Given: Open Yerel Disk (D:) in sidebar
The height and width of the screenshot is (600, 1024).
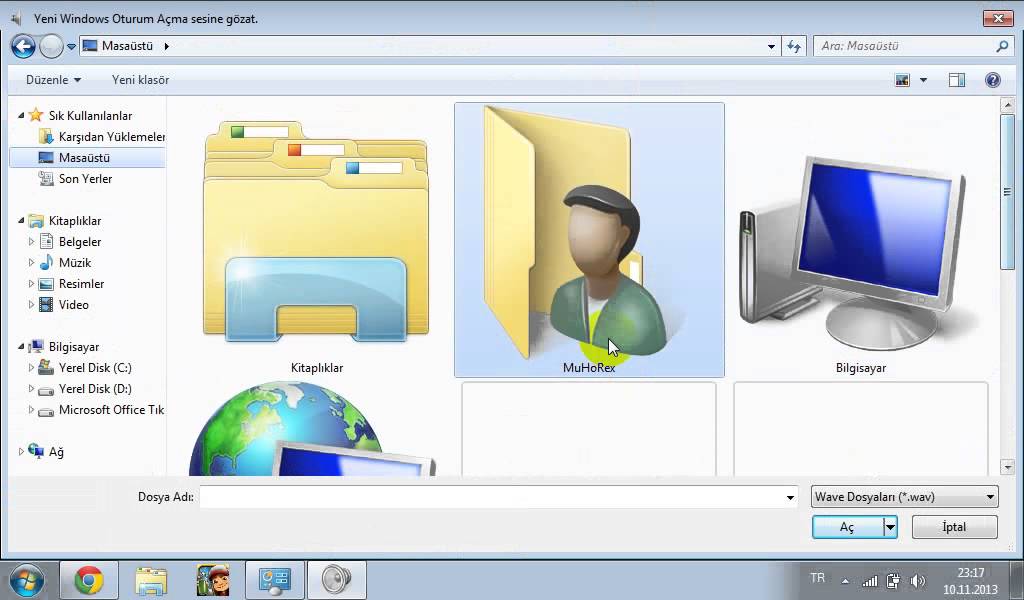Looking at the screenshot, I should (95, 388).
